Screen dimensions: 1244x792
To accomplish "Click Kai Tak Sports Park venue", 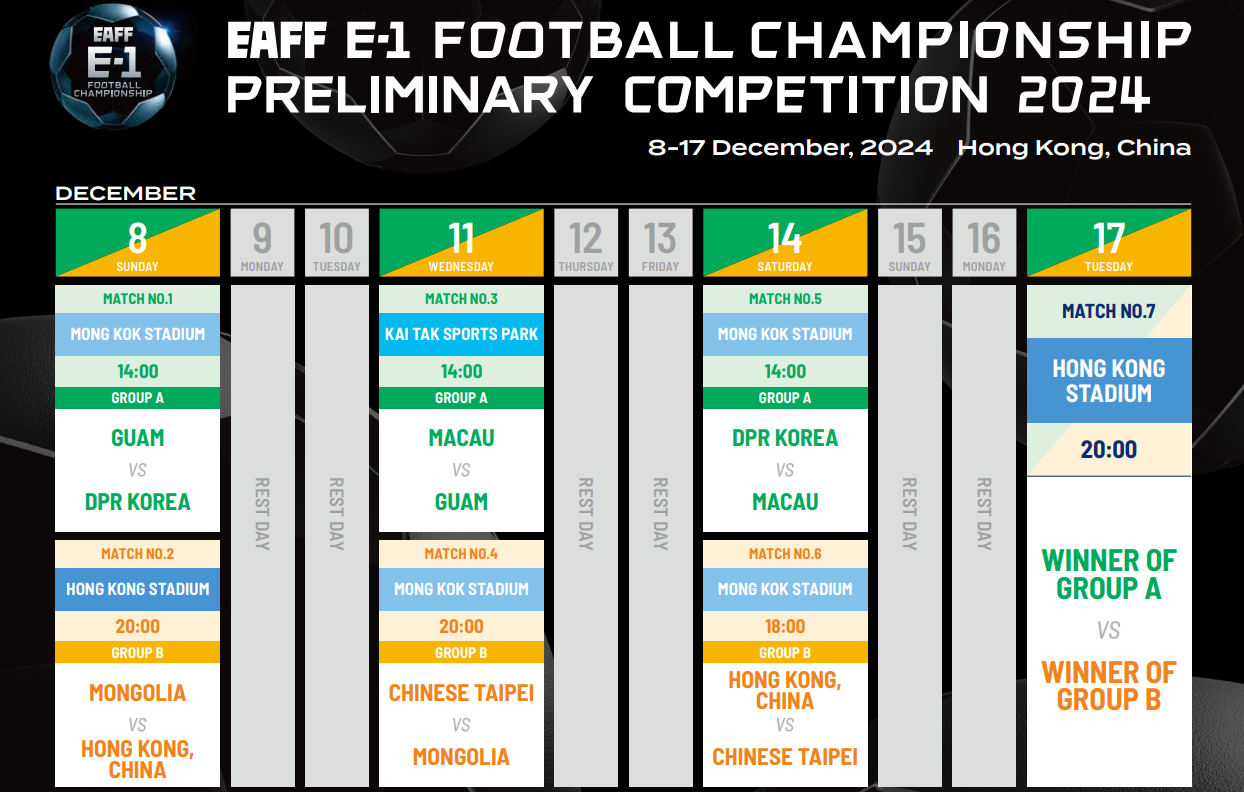I will 461,334.
